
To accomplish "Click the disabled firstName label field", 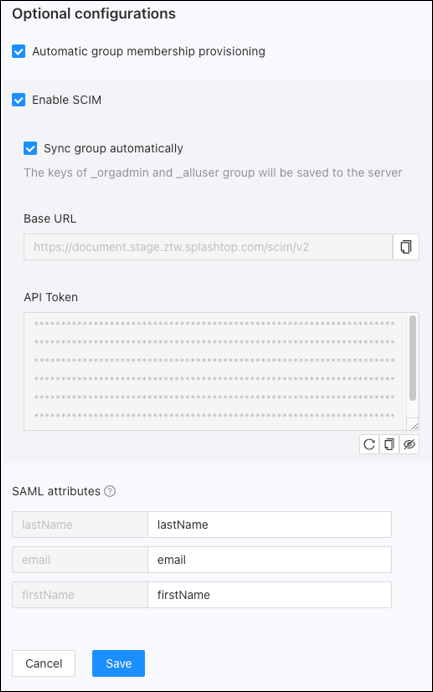I will (80, 594).
